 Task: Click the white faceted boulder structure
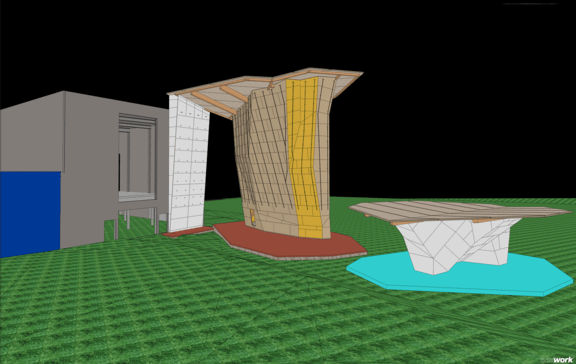pyautogui.click(x=457, y=244)
